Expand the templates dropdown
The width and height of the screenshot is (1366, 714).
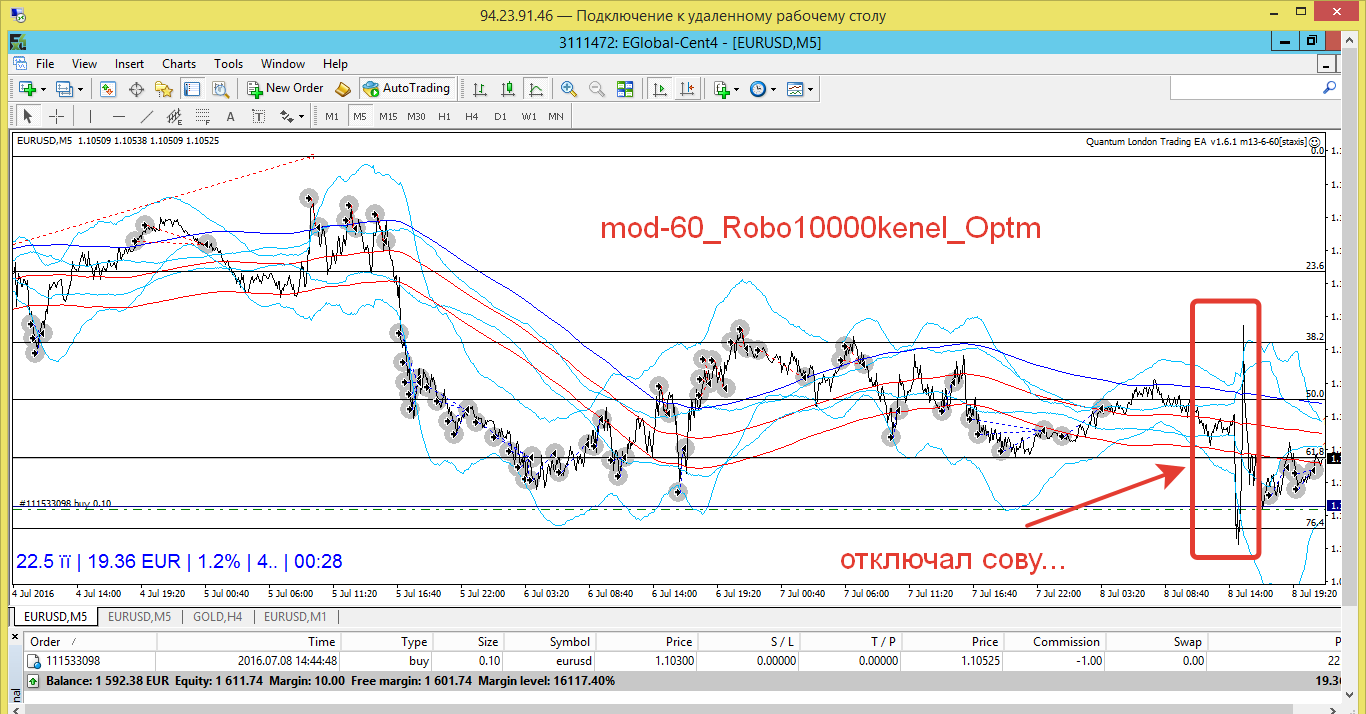(x=800, y=89)
